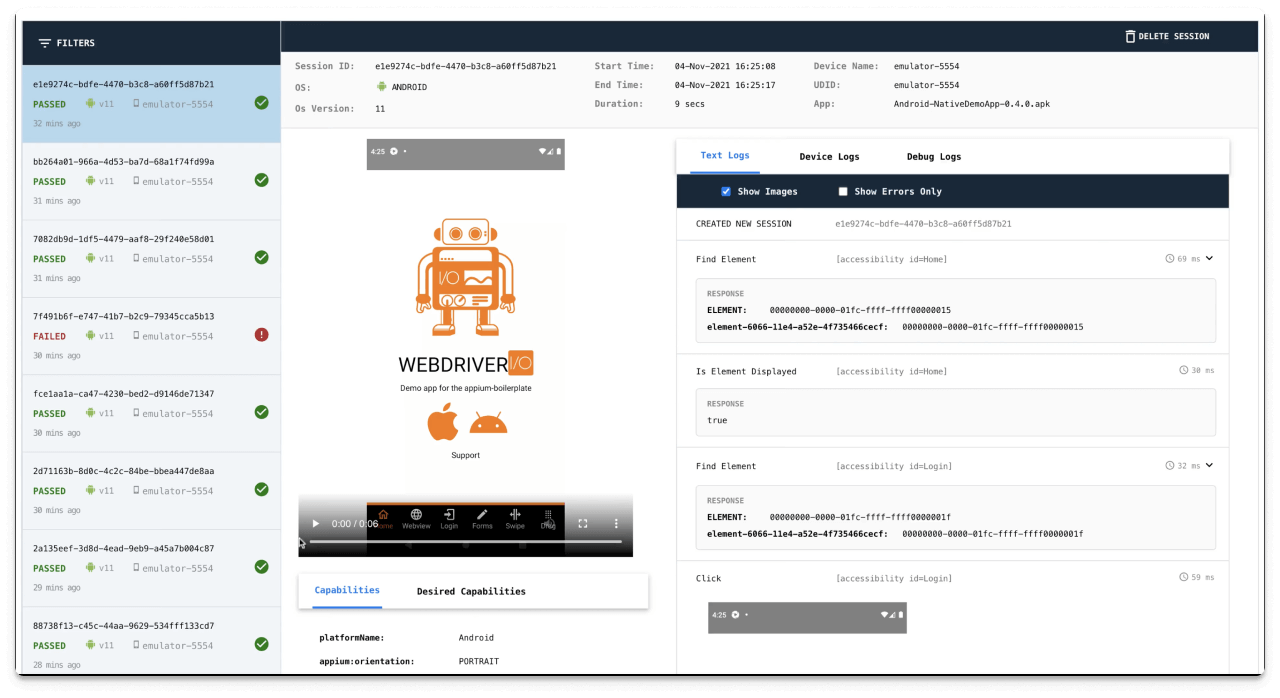The width and height of the screenshot is (1280, 698).
Task: Open session 7082db9d-1df5-4479 in list
Action: [x=151, y=258]
